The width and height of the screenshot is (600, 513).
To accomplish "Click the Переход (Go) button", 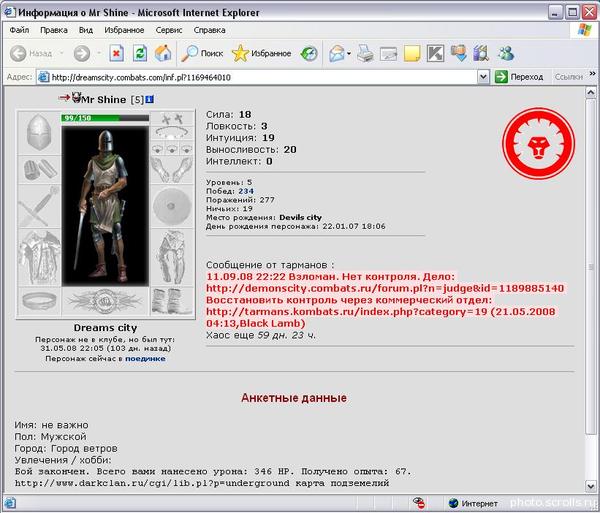I will click(x=520, y=77).
